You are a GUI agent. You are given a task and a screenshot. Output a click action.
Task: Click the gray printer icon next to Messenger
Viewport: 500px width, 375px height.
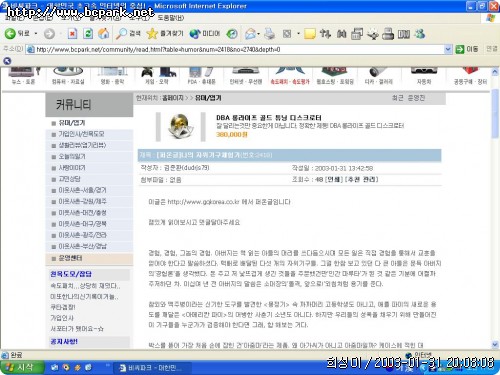point(388,34)
